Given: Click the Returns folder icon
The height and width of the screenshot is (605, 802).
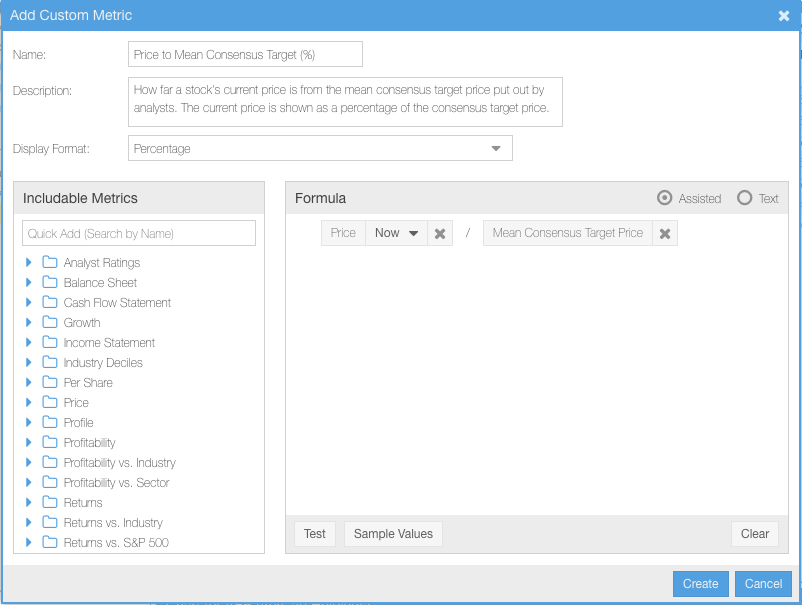Looking at the screenshot, I should 50,502.
